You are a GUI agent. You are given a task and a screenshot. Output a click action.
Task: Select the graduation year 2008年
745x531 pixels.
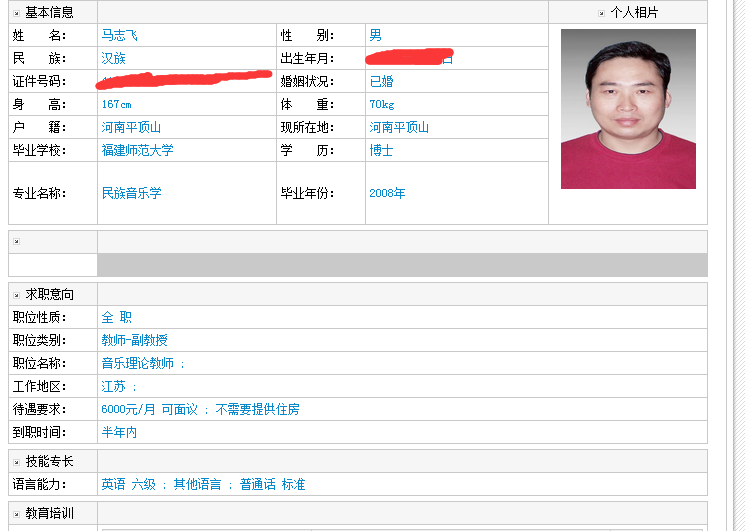(387, 193)
